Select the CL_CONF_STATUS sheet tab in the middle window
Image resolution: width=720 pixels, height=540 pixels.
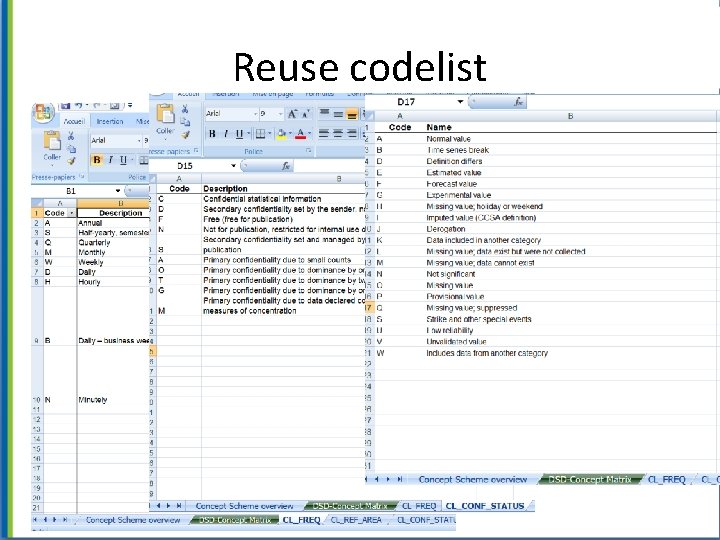[x=485, y=506]
